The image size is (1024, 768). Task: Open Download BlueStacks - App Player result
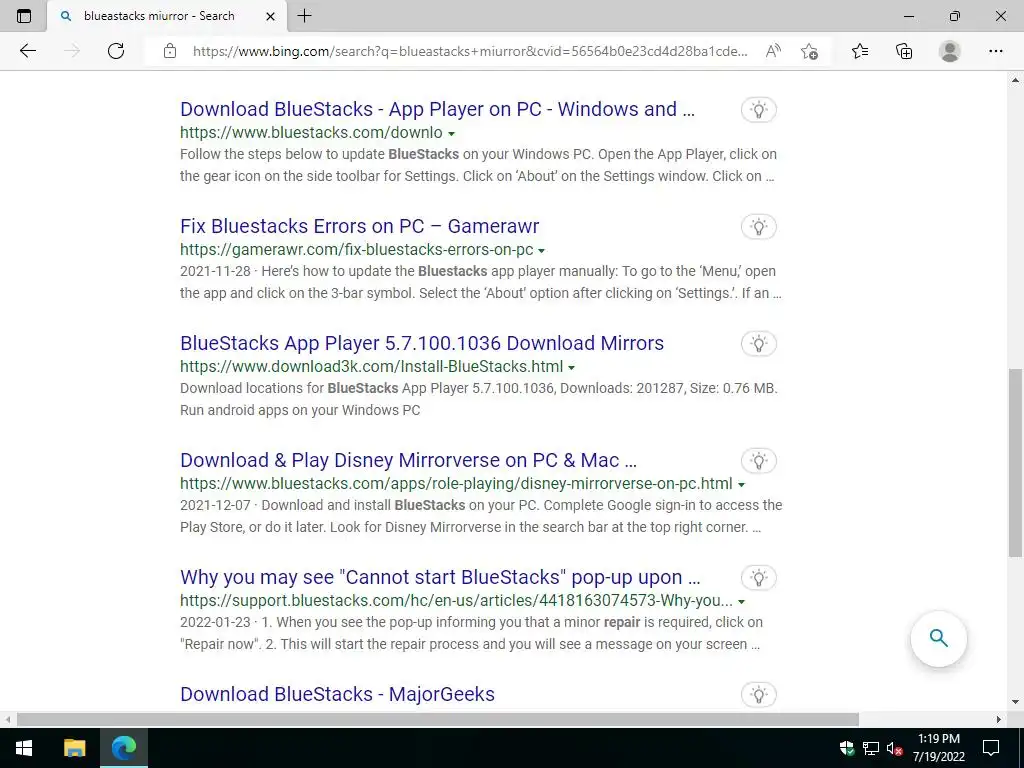click(437, 109)
